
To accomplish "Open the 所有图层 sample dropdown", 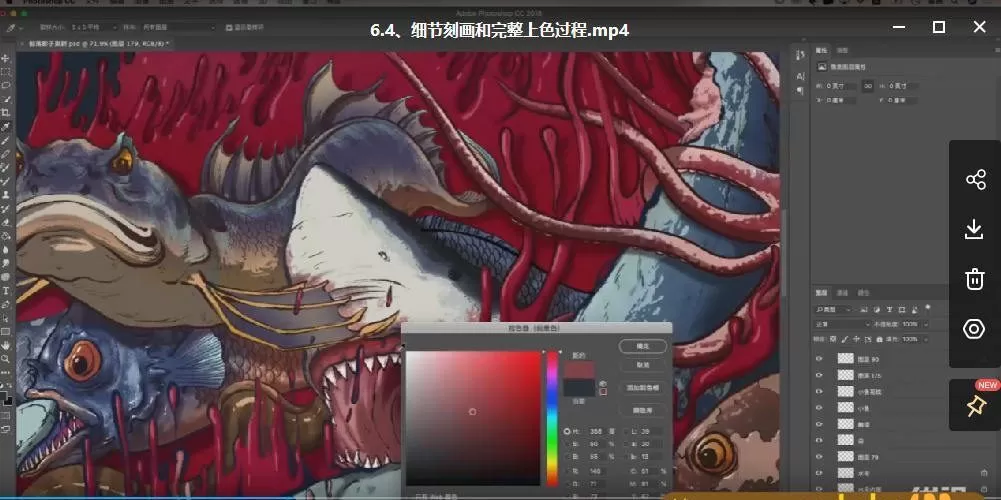I will pos(179,28).
